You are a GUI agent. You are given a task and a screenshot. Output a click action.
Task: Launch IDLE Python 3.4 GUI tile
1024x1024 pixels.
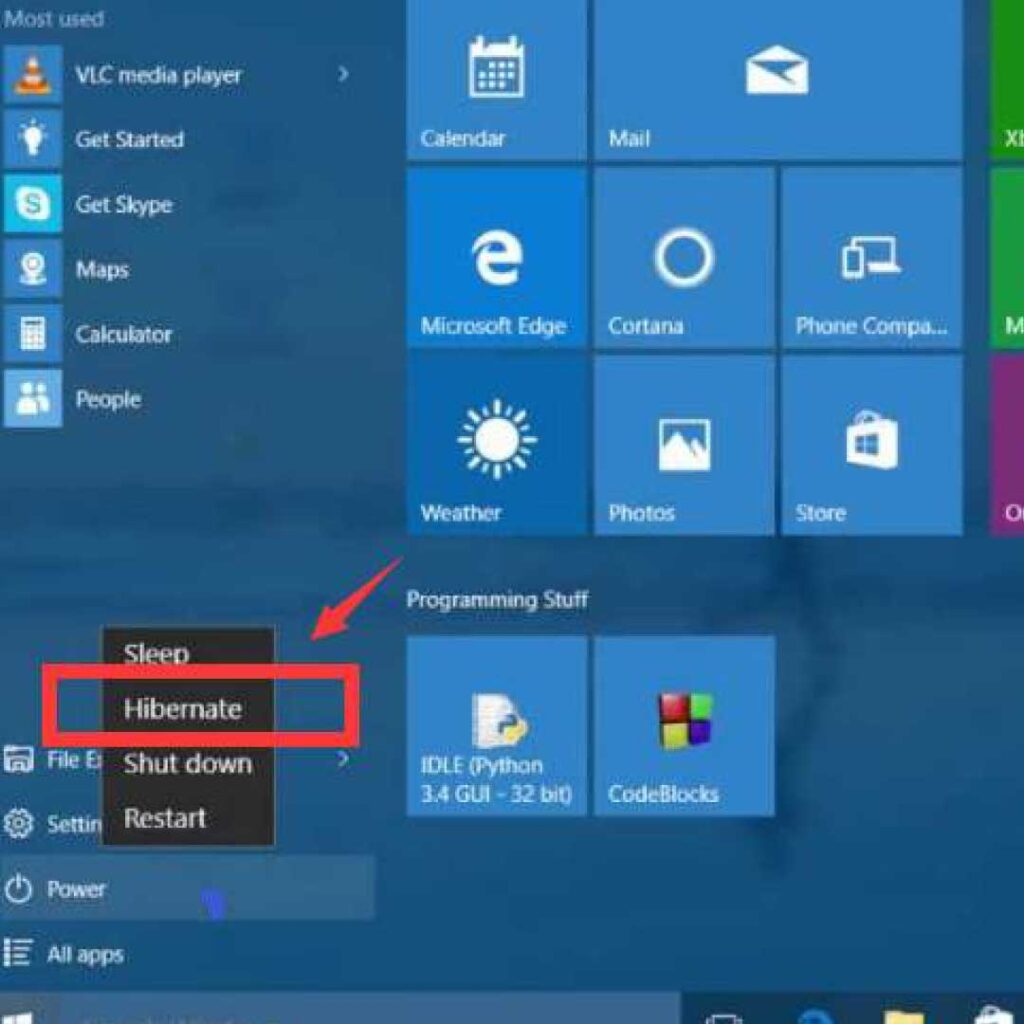[496, 726]
